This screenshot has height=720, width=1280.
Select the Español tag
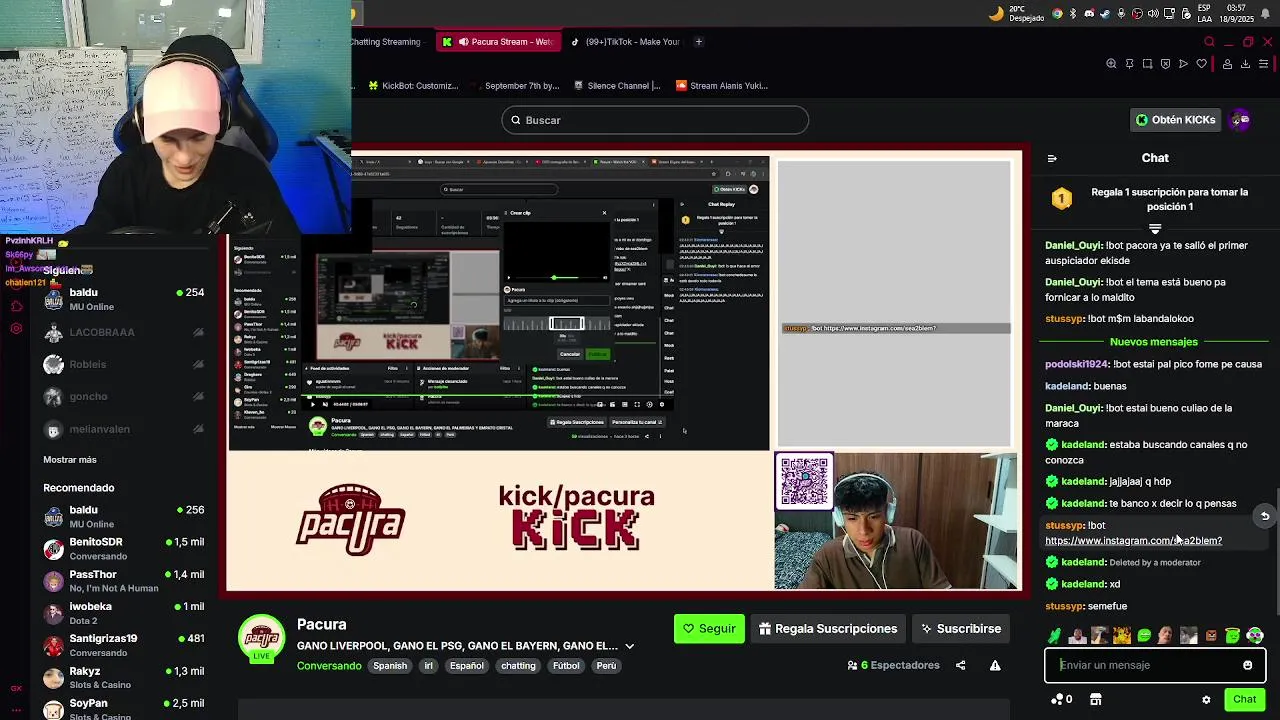click(466, 666)
